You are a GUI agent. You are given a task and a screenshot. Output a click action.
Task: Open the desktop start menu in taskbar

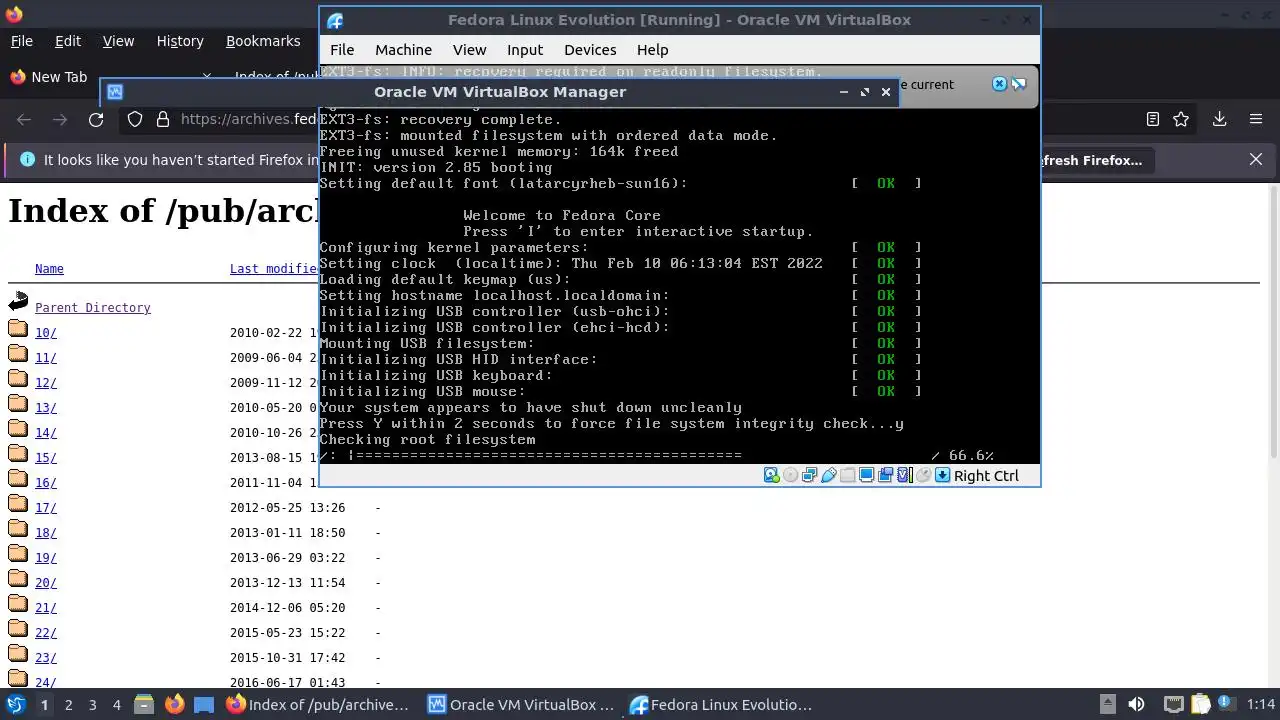coord(15,704)
